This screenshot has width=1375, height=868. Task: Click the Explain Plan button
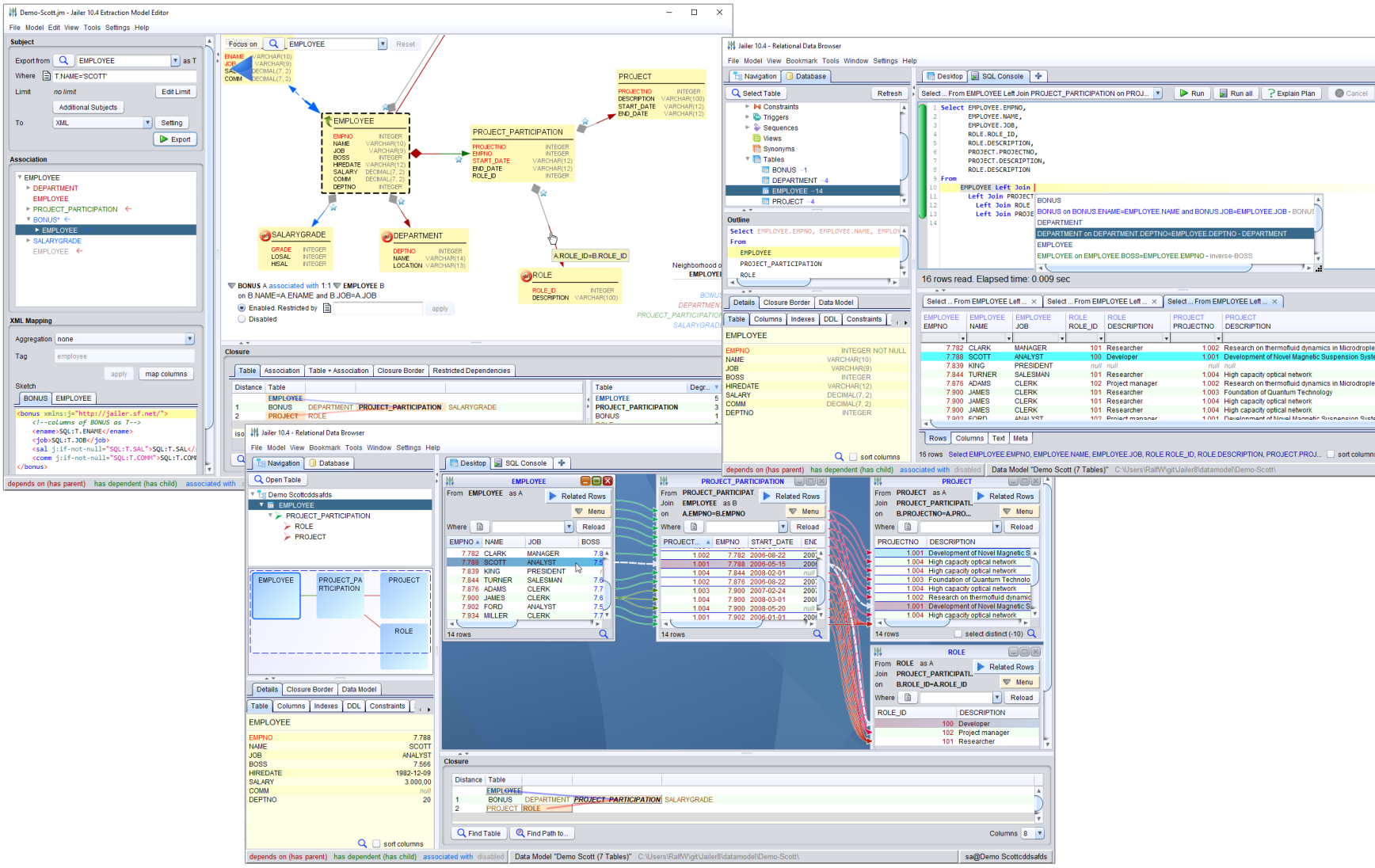(1291, 93)
